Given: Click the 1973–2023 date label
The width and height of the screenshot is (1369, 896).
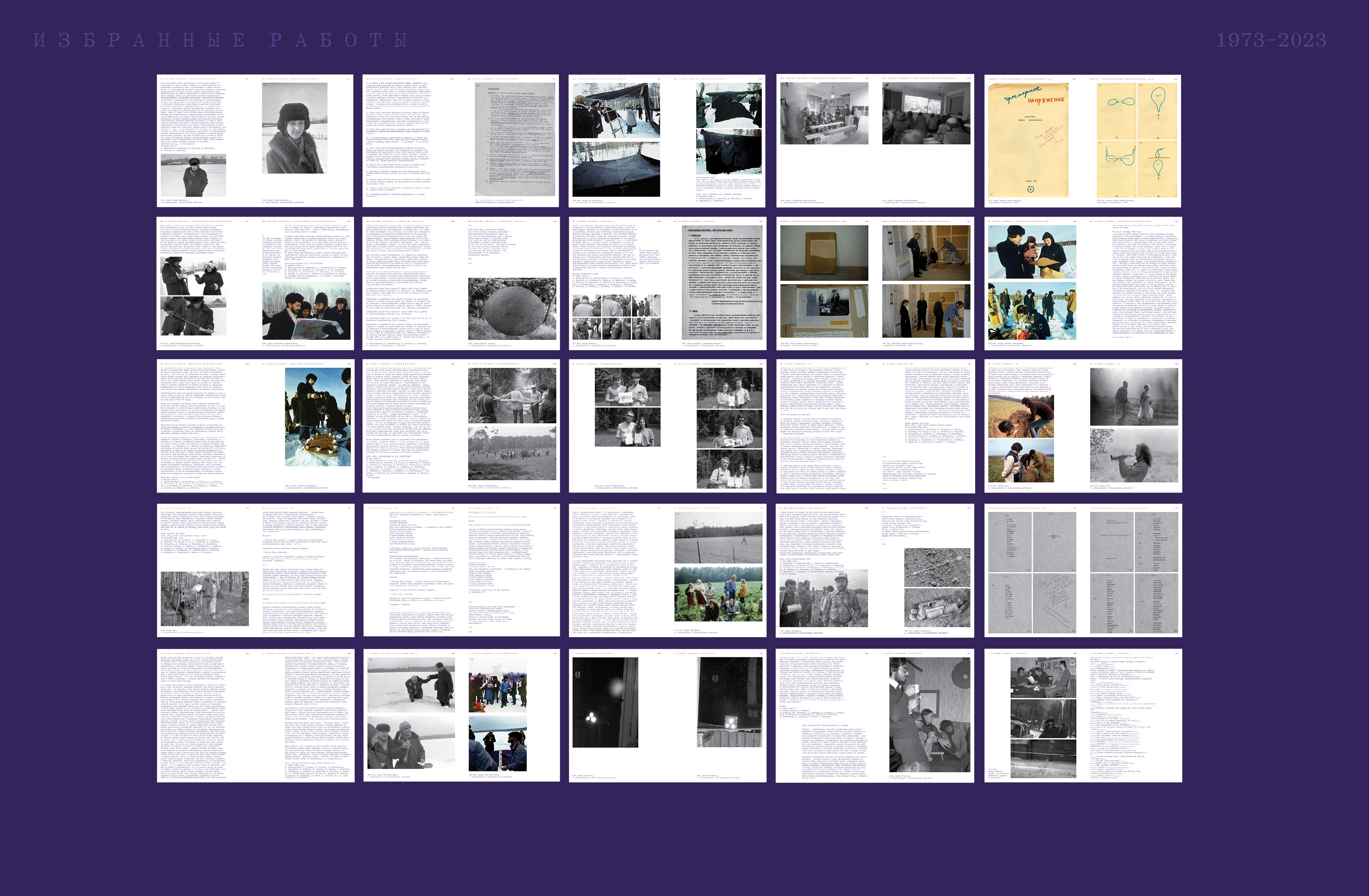Looking at the screenshot, I should point(1271,40).
